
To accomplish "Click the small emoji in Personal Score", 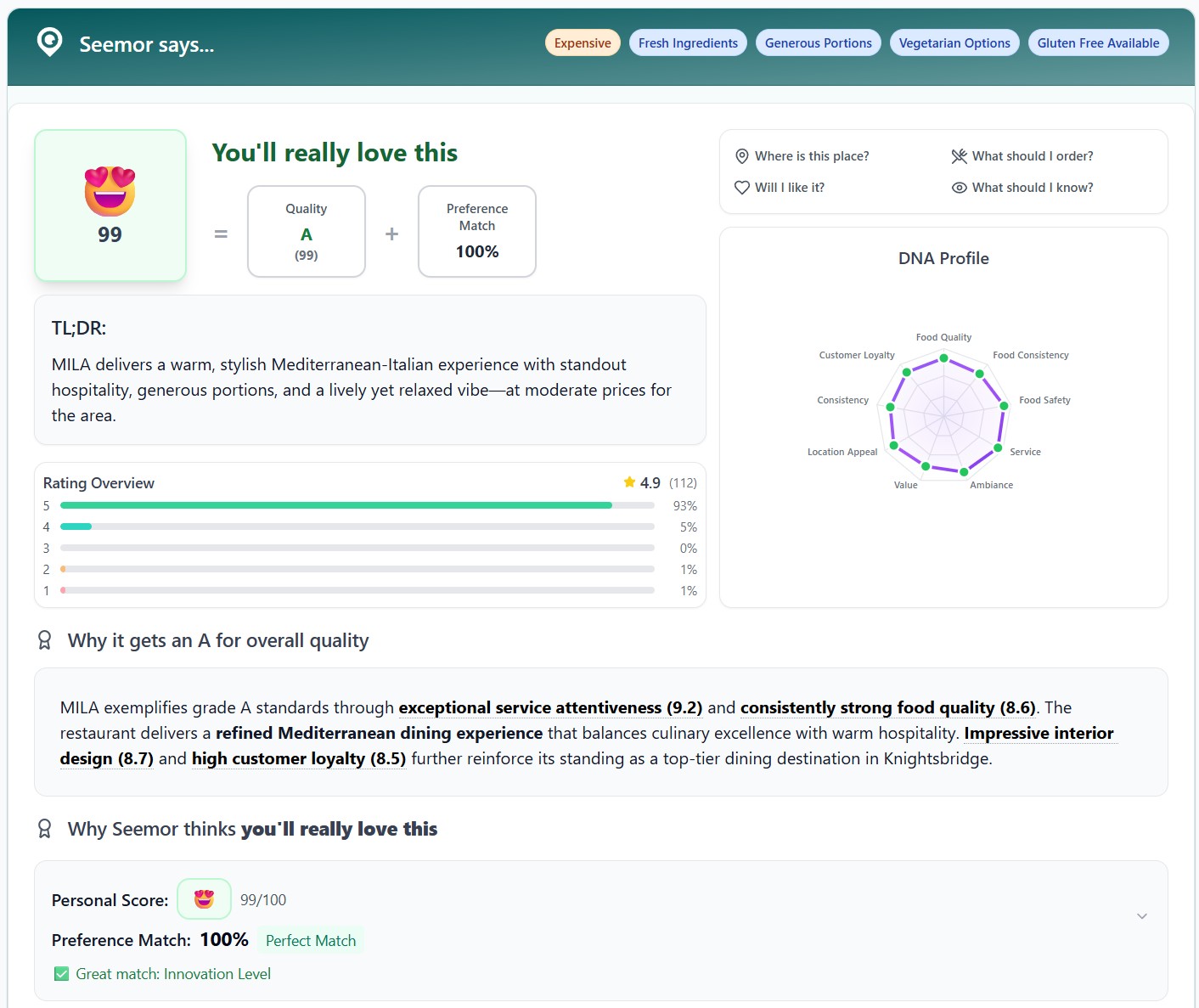I will pos(204,899).
